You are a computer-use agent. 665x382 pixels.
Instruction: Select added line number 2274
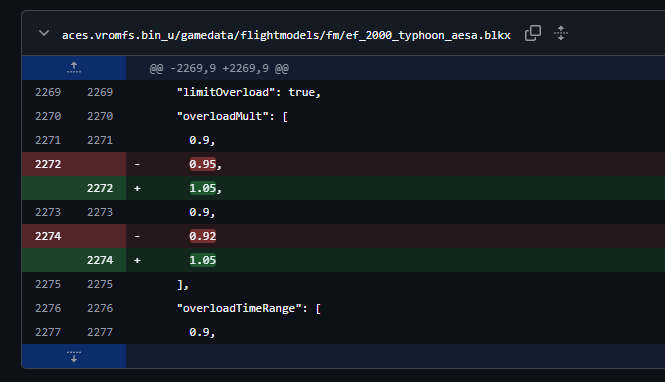[x=100, y=260]
